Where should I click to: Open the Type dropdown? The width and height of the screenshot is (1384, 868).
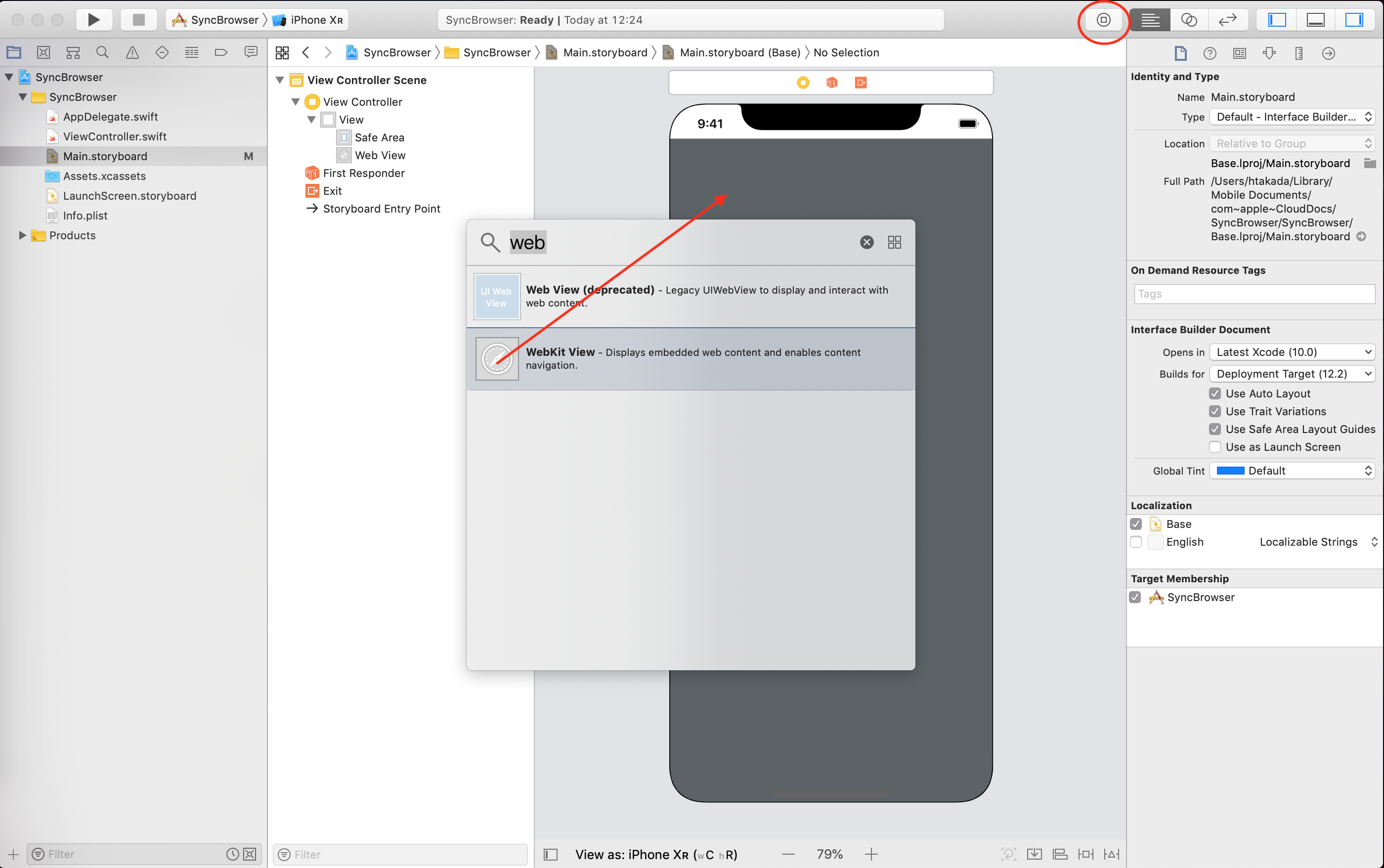[1292, 117]
